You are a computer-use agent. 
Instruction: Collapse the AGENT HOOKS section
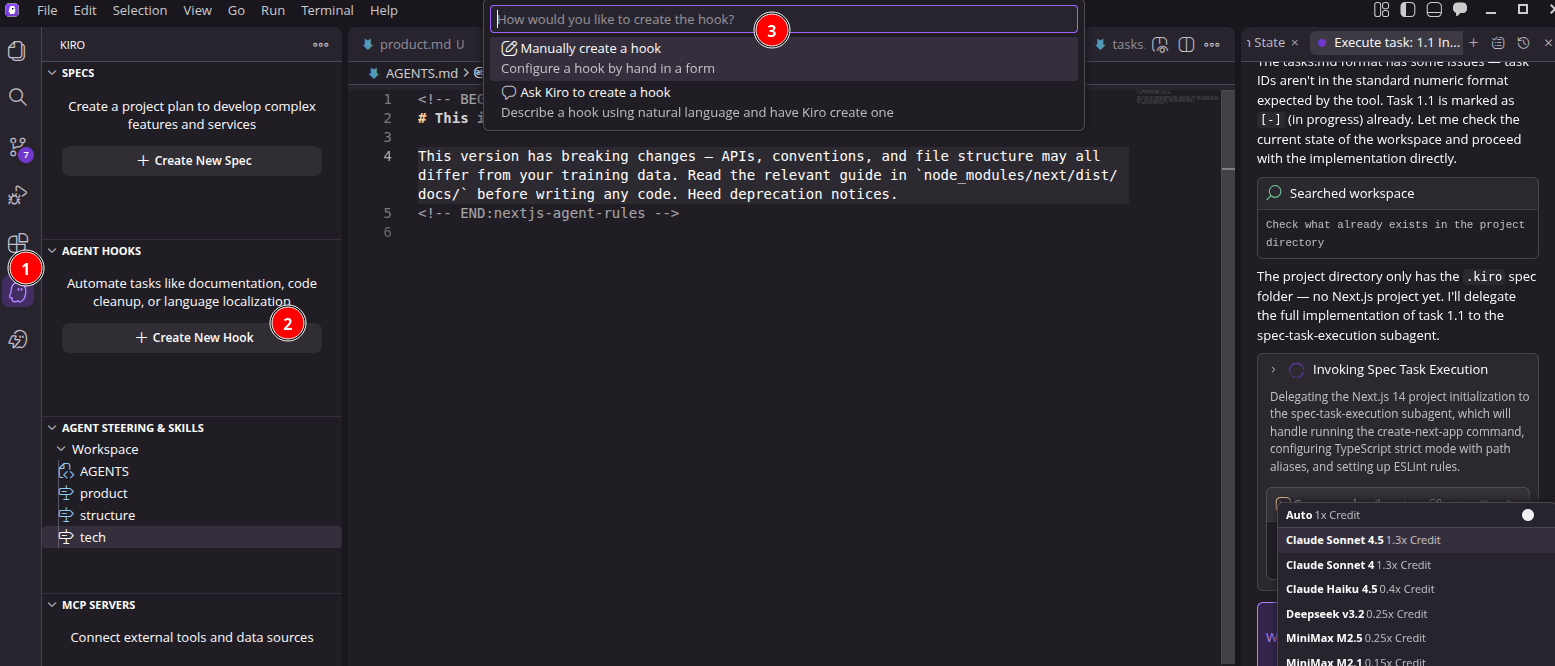tap(52, 251)
